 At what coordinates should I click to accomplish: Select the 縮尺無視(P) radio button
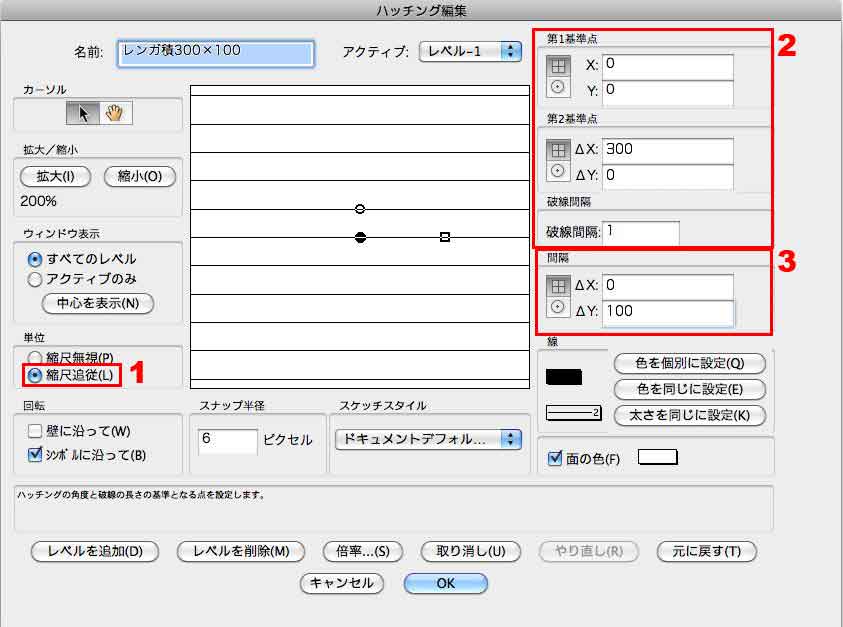click(x=36, y=357)
